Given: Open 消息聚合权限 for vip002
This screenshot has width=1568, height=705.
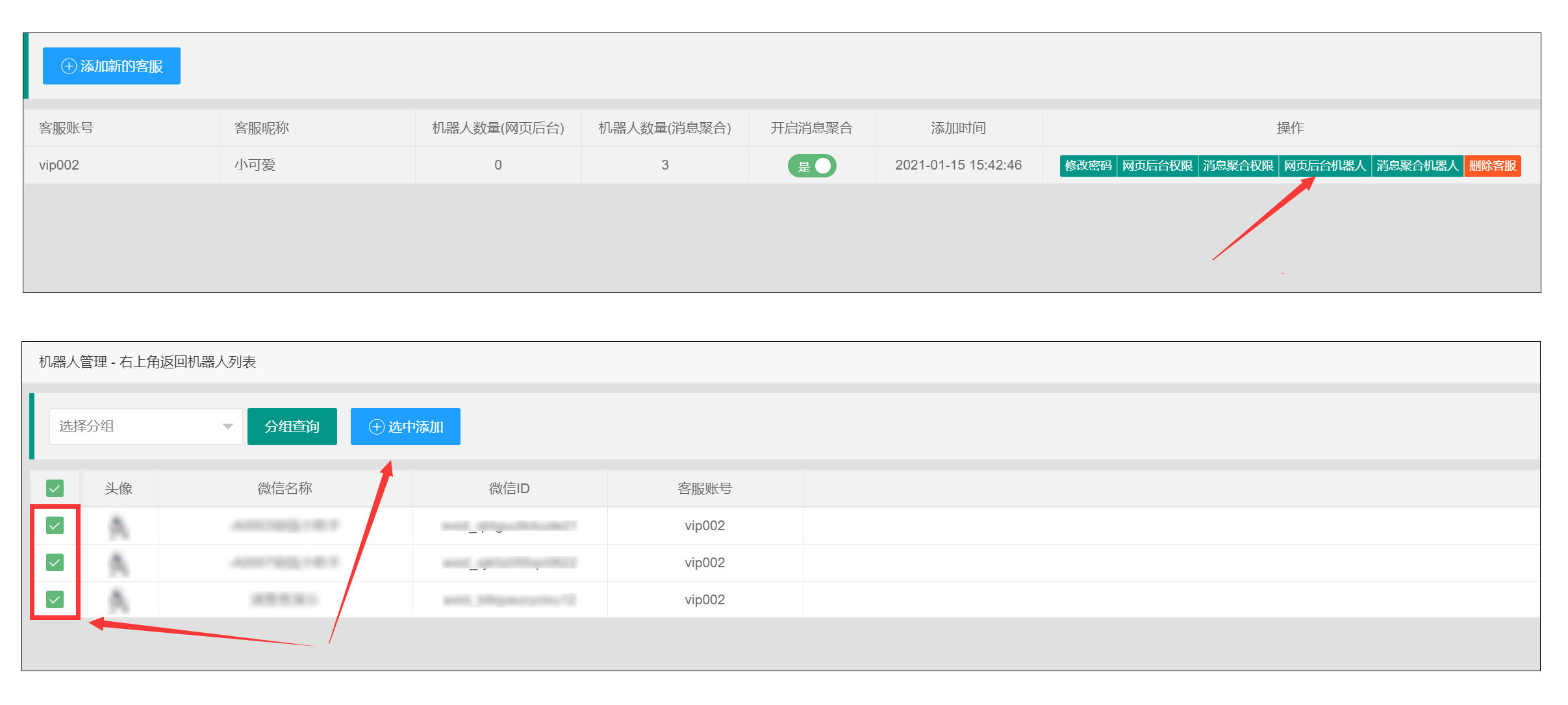Looking at the screenshot, I should click(1238, 166).
